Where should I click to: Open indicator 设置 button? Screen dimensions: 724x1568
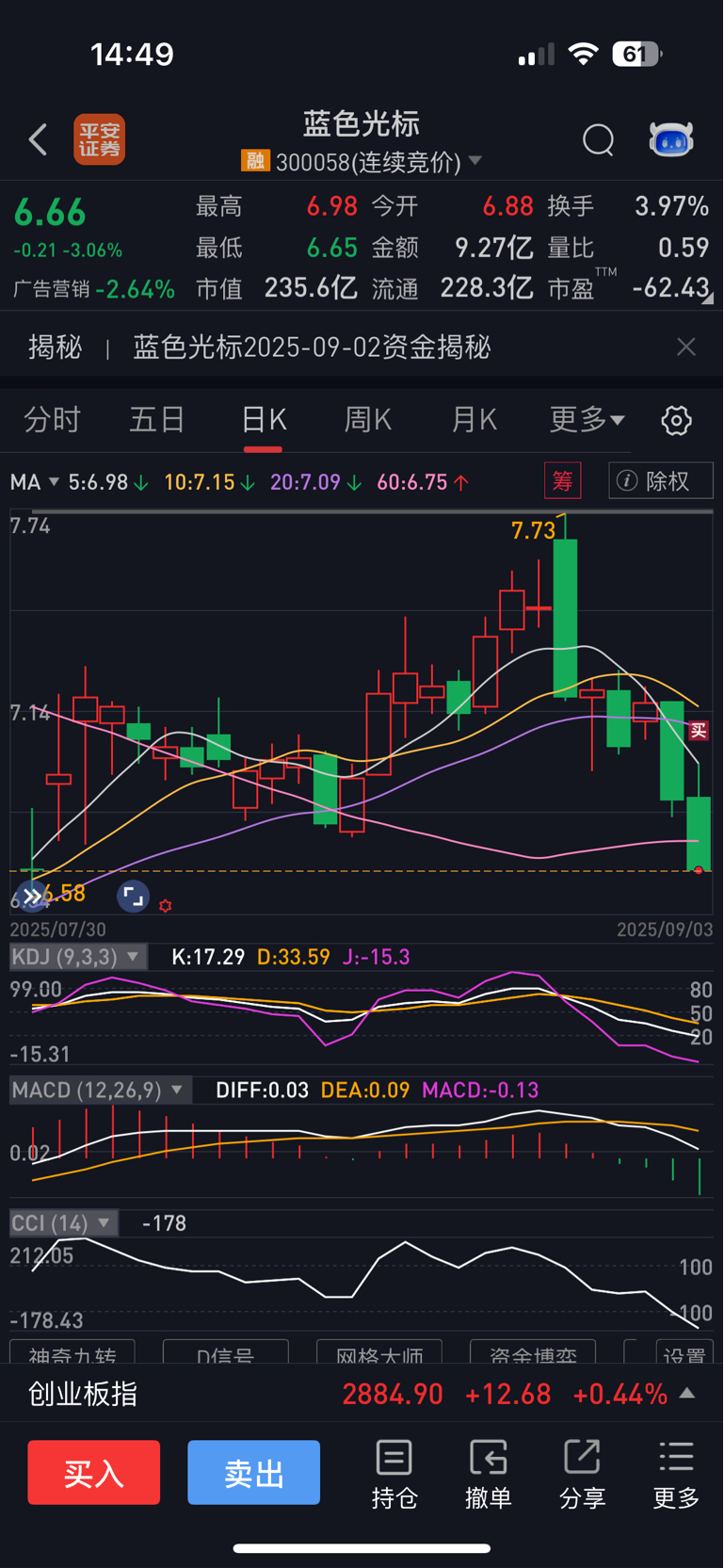tap(684, 1352)
